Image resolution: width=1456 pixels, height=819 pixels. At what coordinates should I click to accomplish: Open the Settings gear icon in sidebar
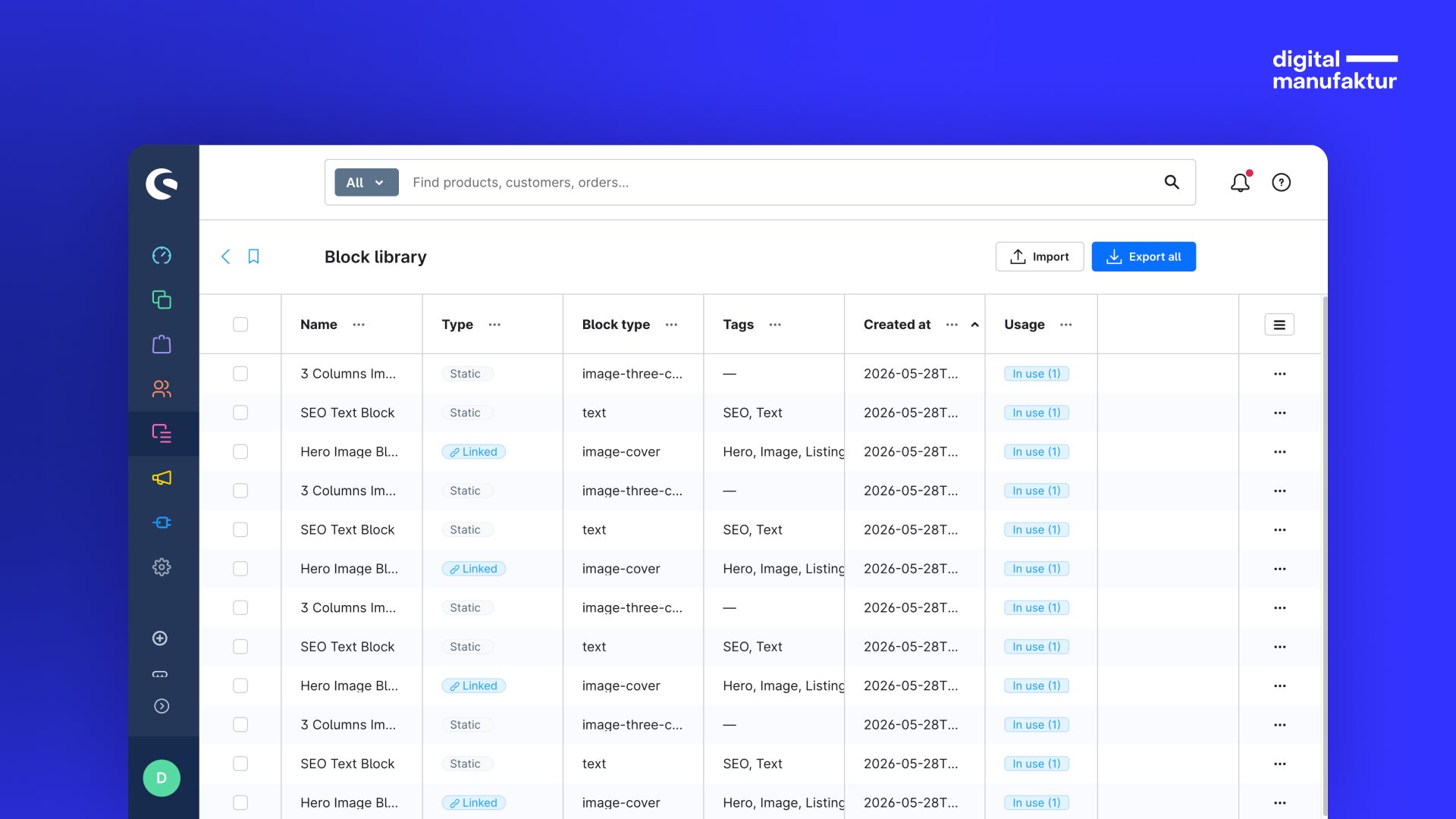pyautogui.click(x=162, y=567)
